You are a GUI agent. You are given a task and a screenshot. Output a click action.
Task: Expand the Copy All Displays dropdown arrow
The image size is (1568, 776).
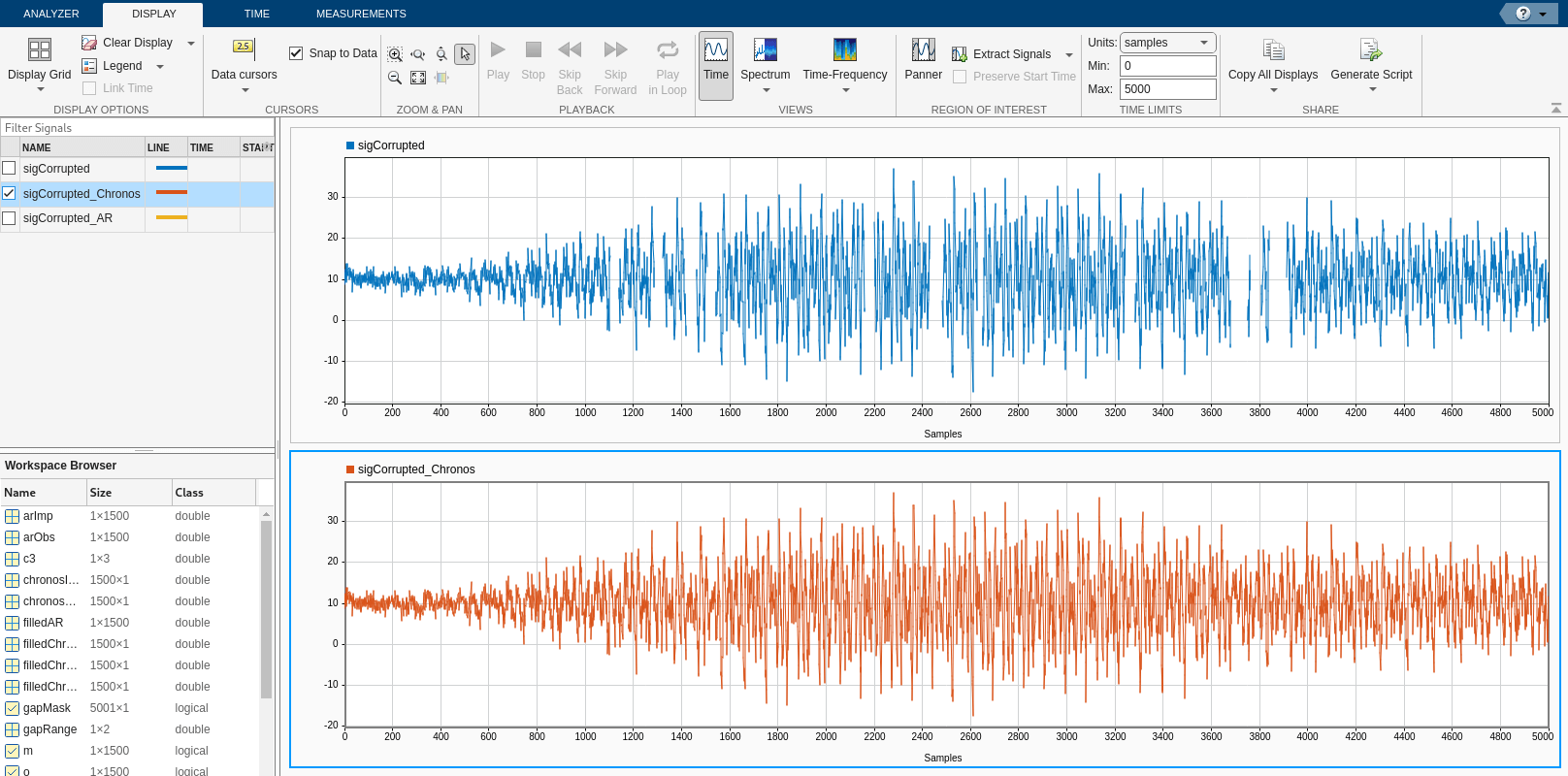[1273, 90]
